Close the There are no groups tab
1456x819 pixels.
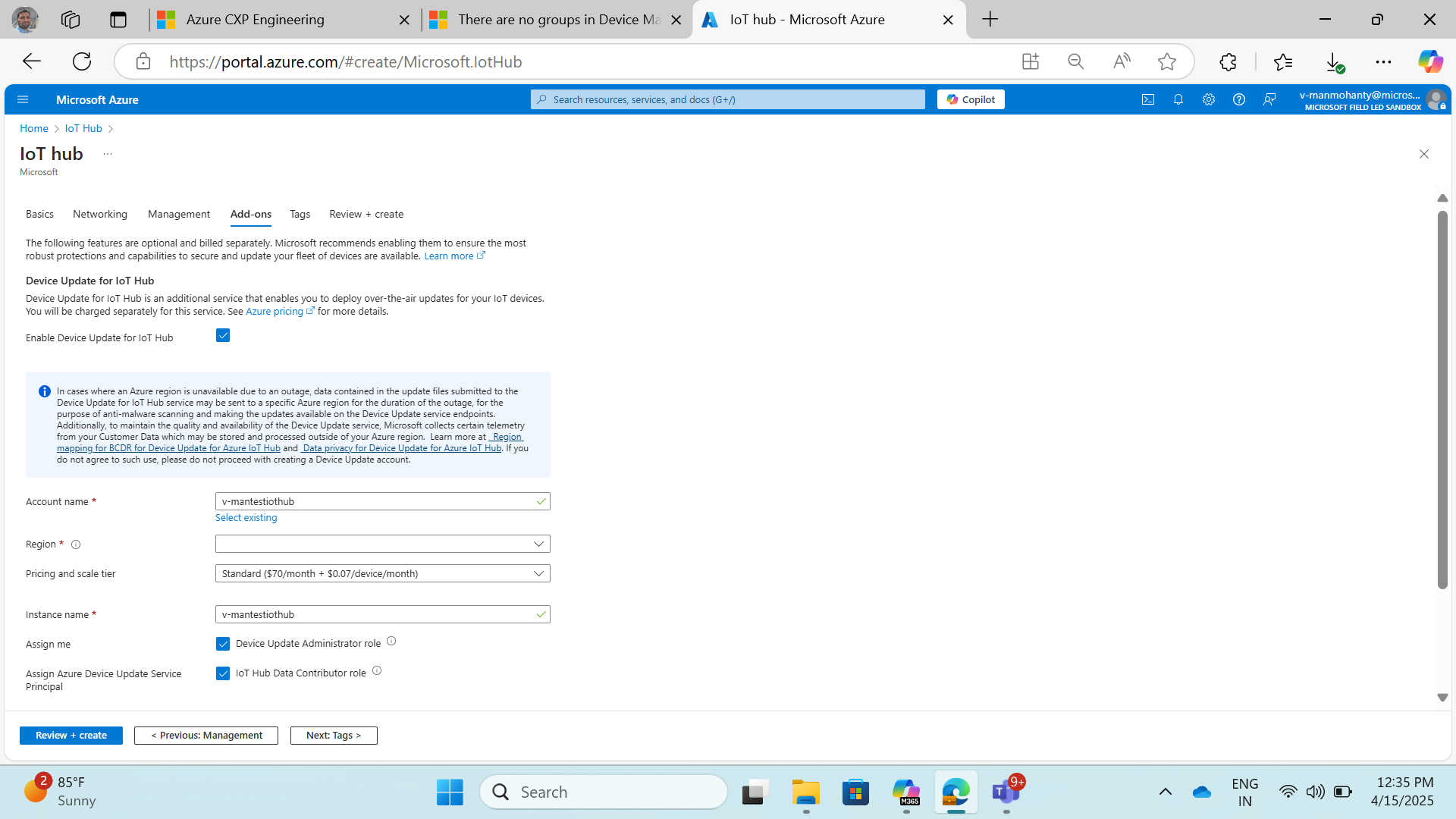(676, 20)
